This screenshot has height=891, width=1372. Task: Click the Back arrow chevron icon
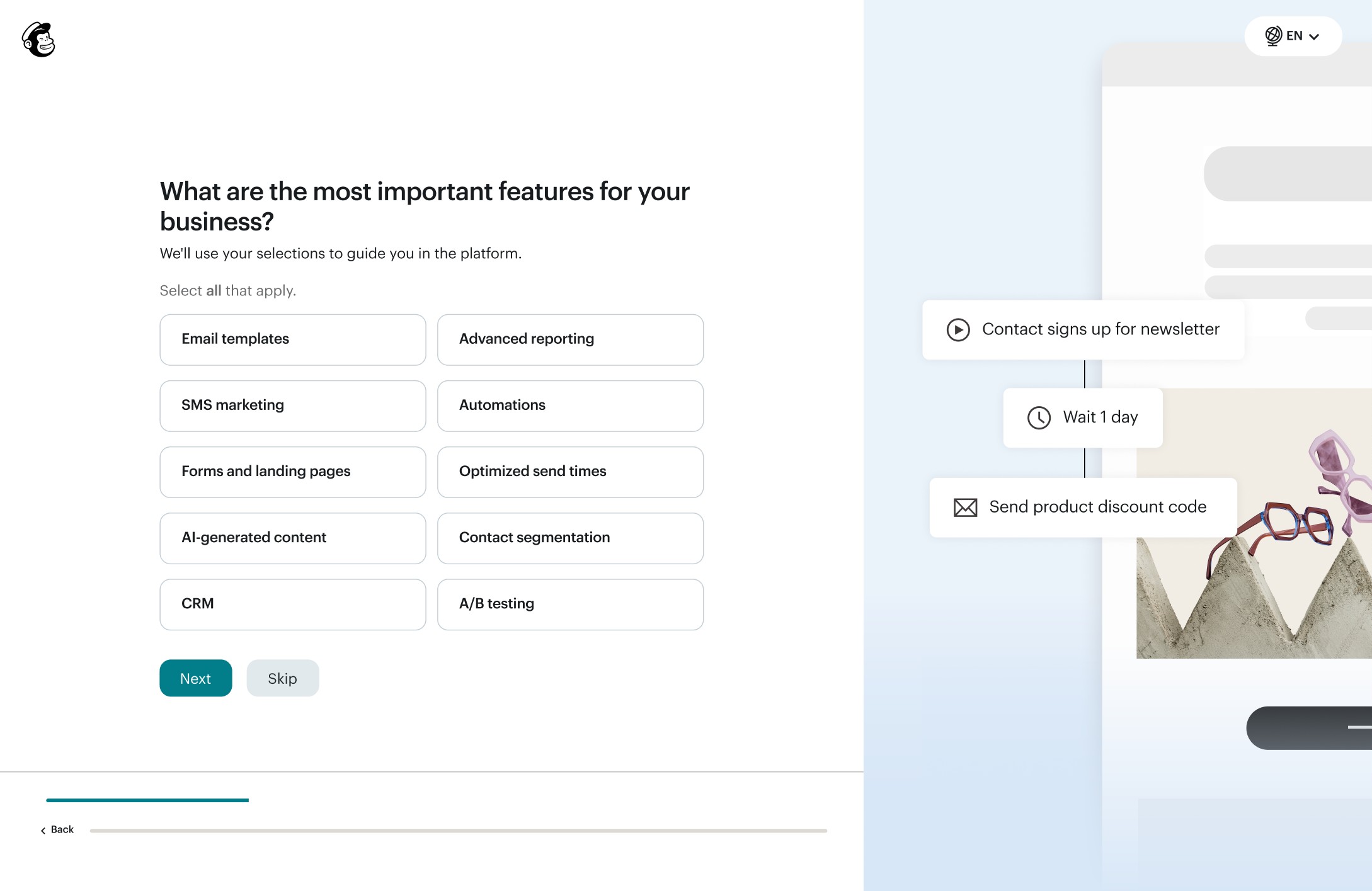point(43,831)
